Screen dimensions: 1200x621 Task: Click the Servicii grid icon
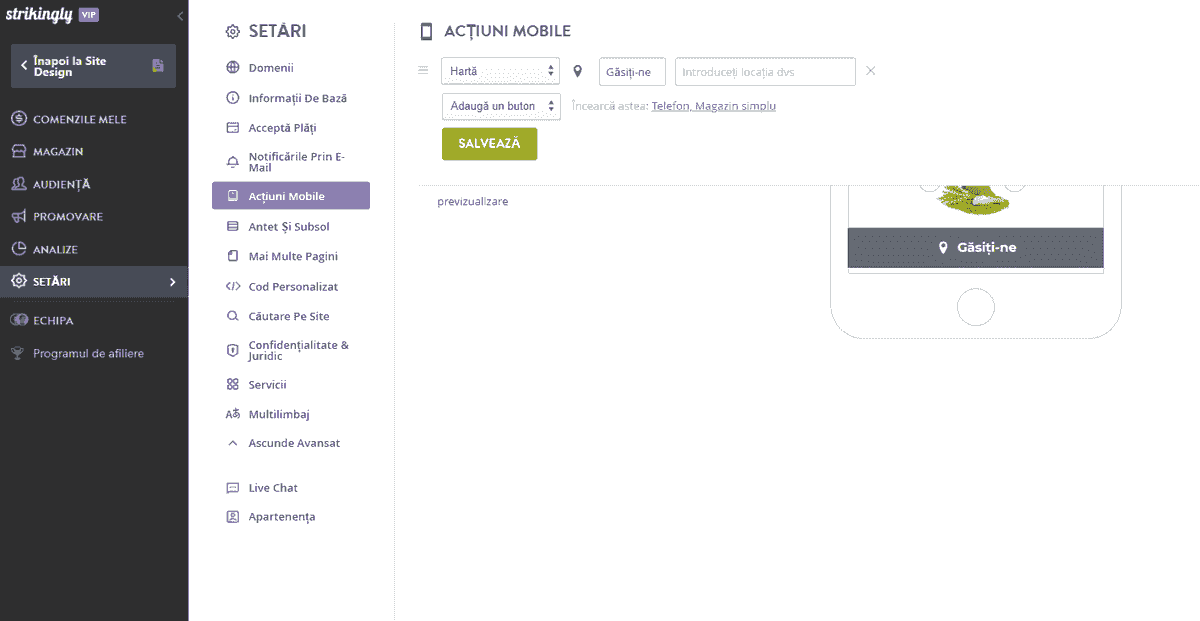click(233, 384)
